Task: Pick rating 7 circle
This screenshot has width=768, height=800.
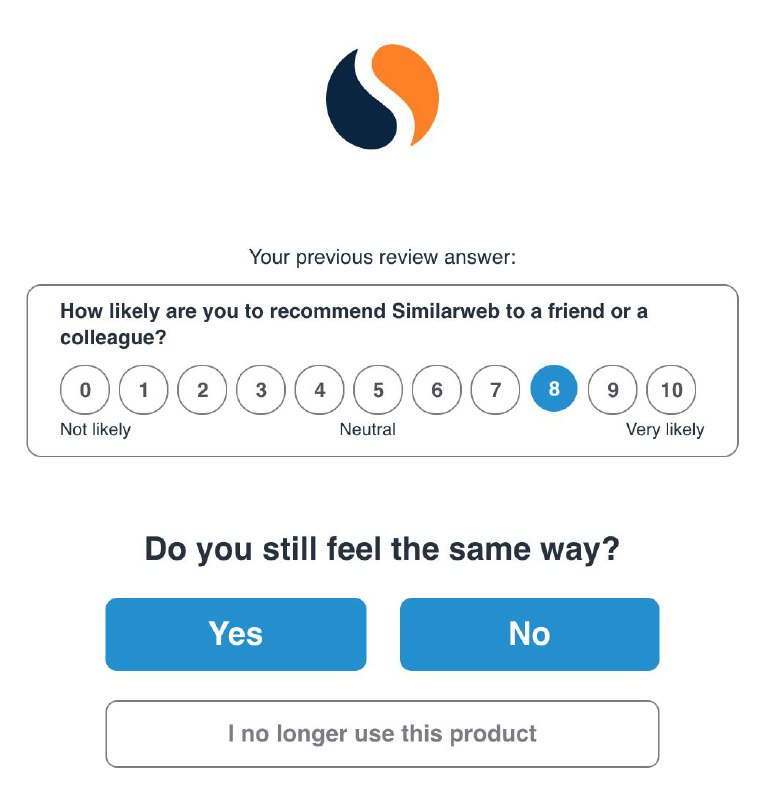Action: pyautogui.click(x=495, y=390)
